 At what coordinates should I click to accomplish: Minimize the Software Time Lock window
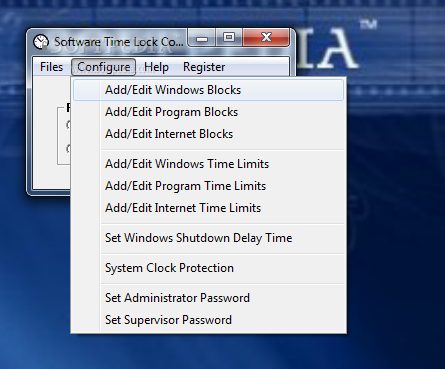point(202,38)
